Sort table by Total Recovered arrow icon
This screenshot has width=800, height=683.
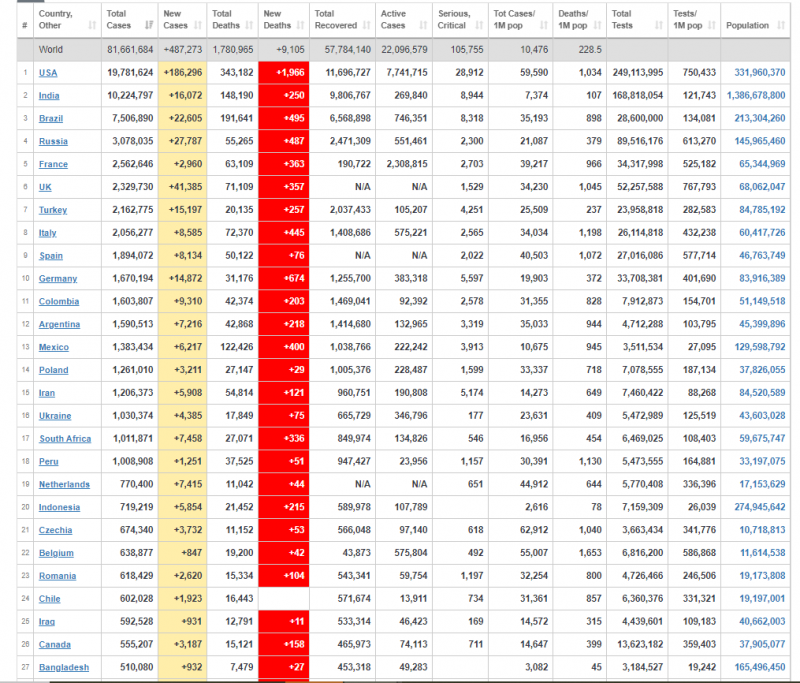(x=366, y=25)
